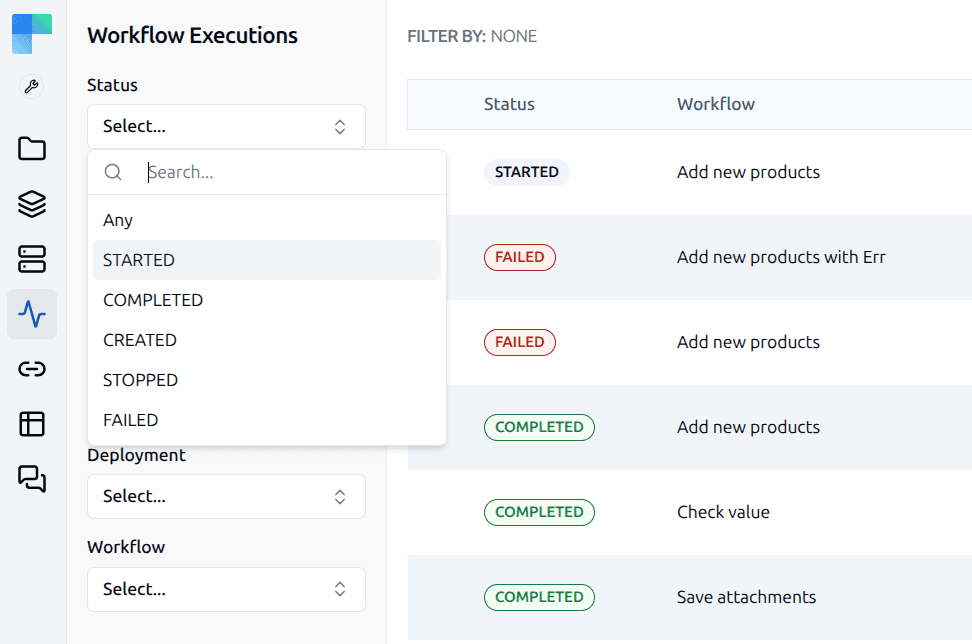Open the Status select dropdown

(x=226, y=126)
